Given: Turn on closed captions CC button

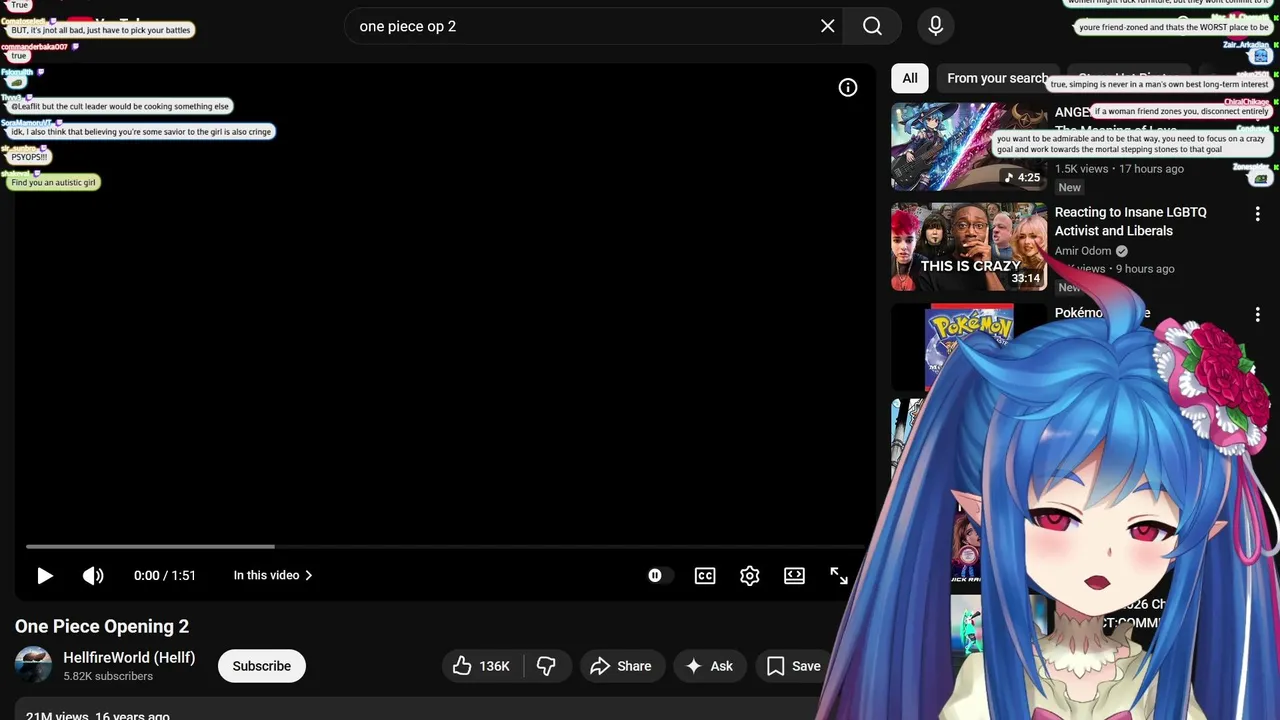Looking at the screenshot, I should pyautogui.click(x=705, y=576).
